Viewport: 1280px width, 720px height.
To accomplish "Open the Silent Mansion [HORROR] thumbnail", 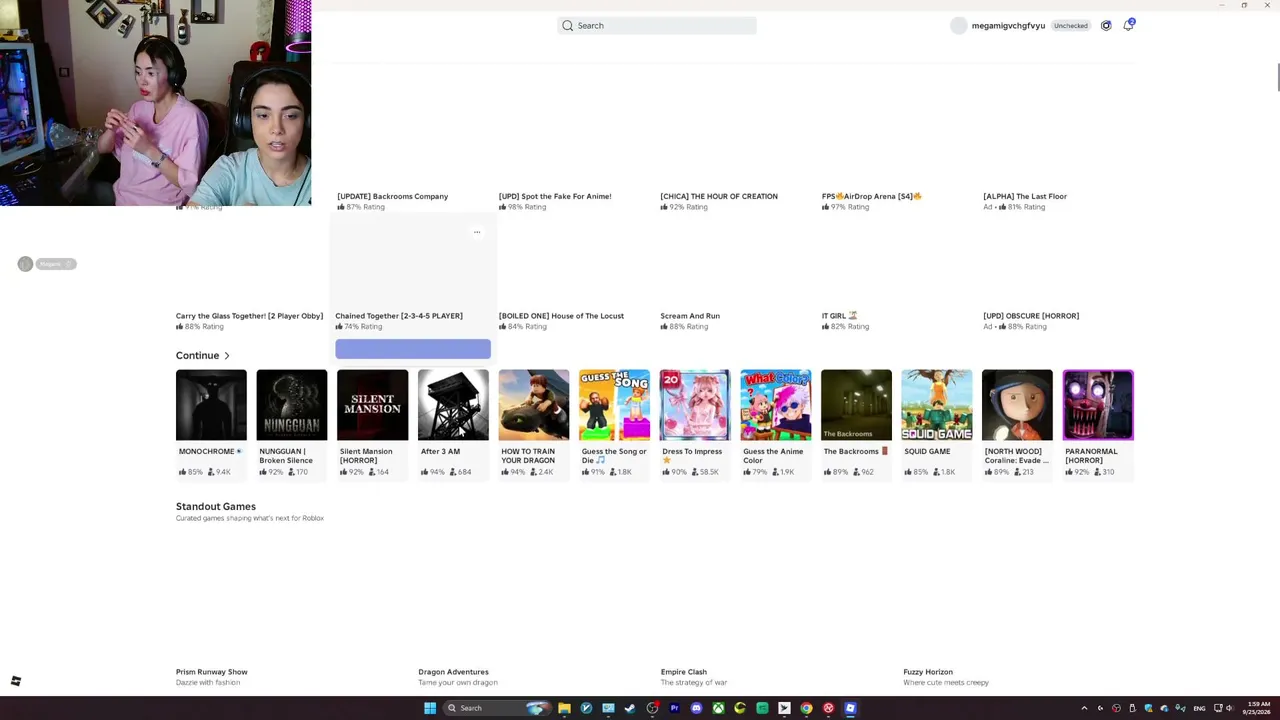I will (x=372, y=405).
